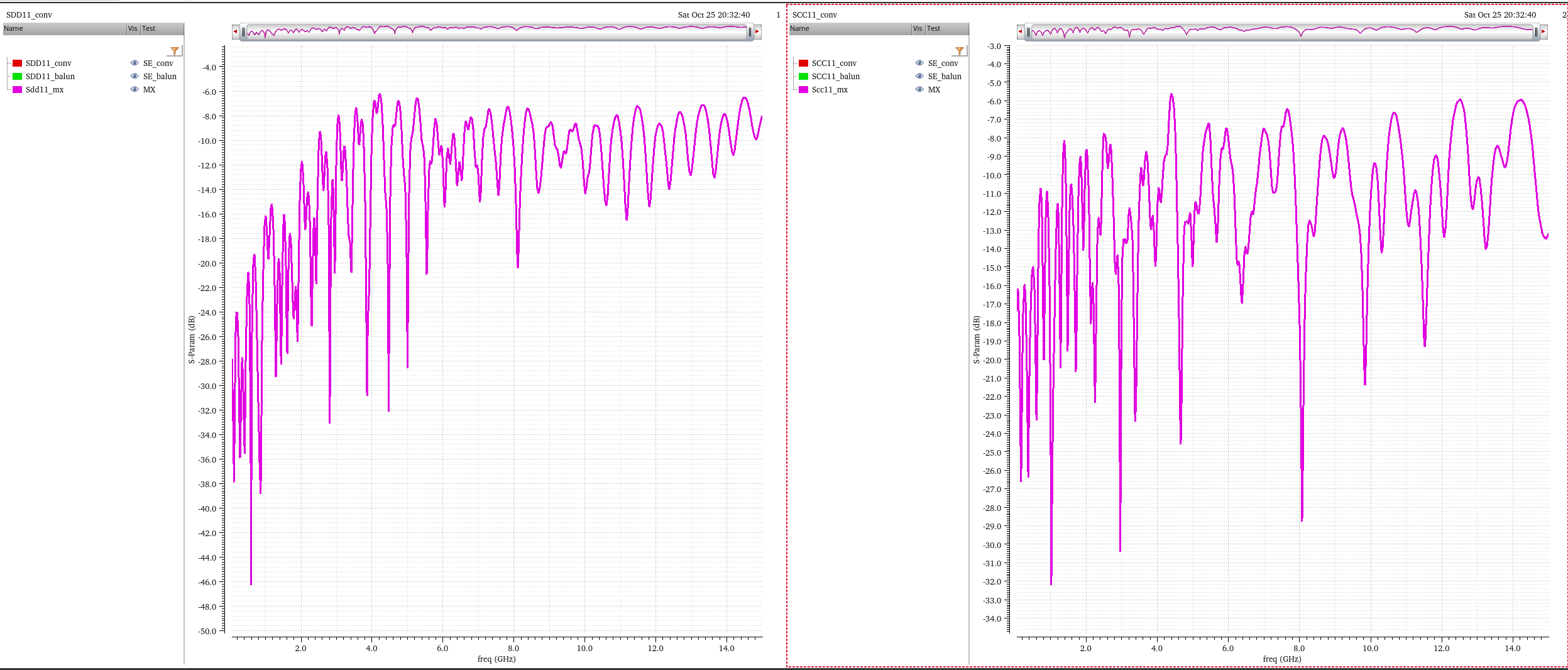This screenshot has height=670, width=1568.
Task: Click right grip handle of SCC11 zoom slider
Action: pyautogui.click(x=1535, y=32)
